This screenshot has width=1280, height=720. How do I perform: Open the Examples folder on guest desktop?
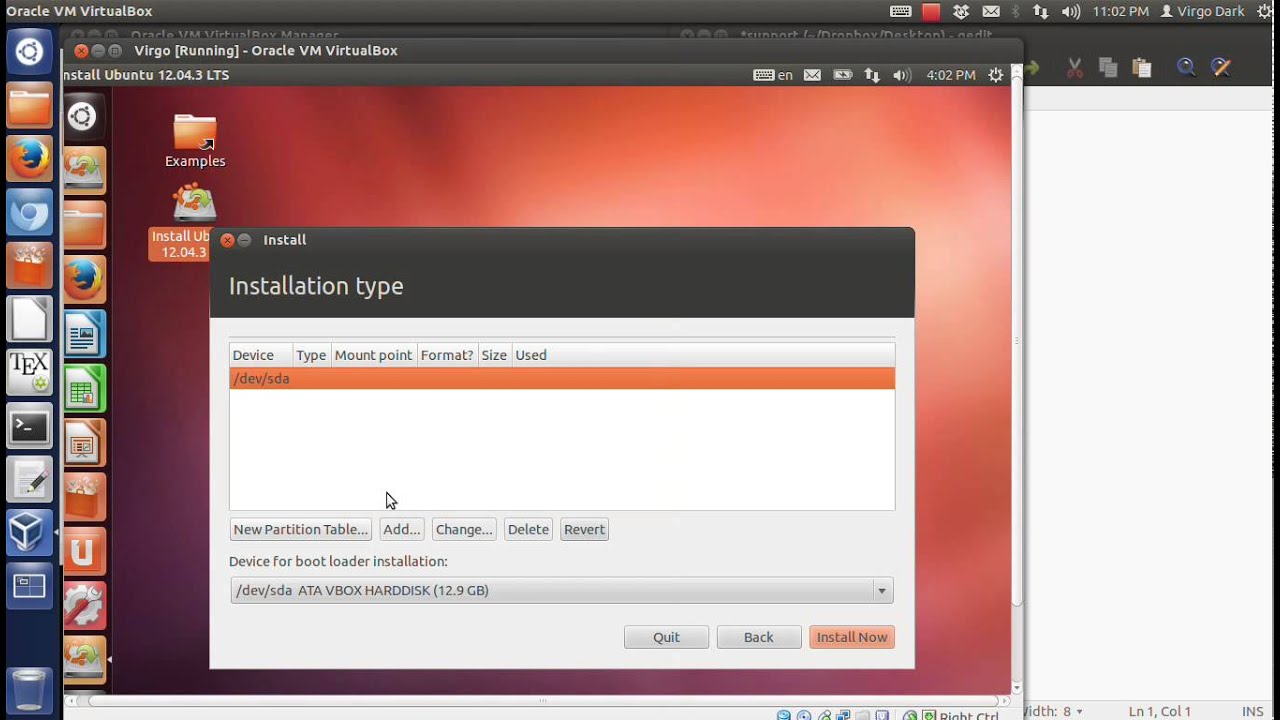pos(195,141)
